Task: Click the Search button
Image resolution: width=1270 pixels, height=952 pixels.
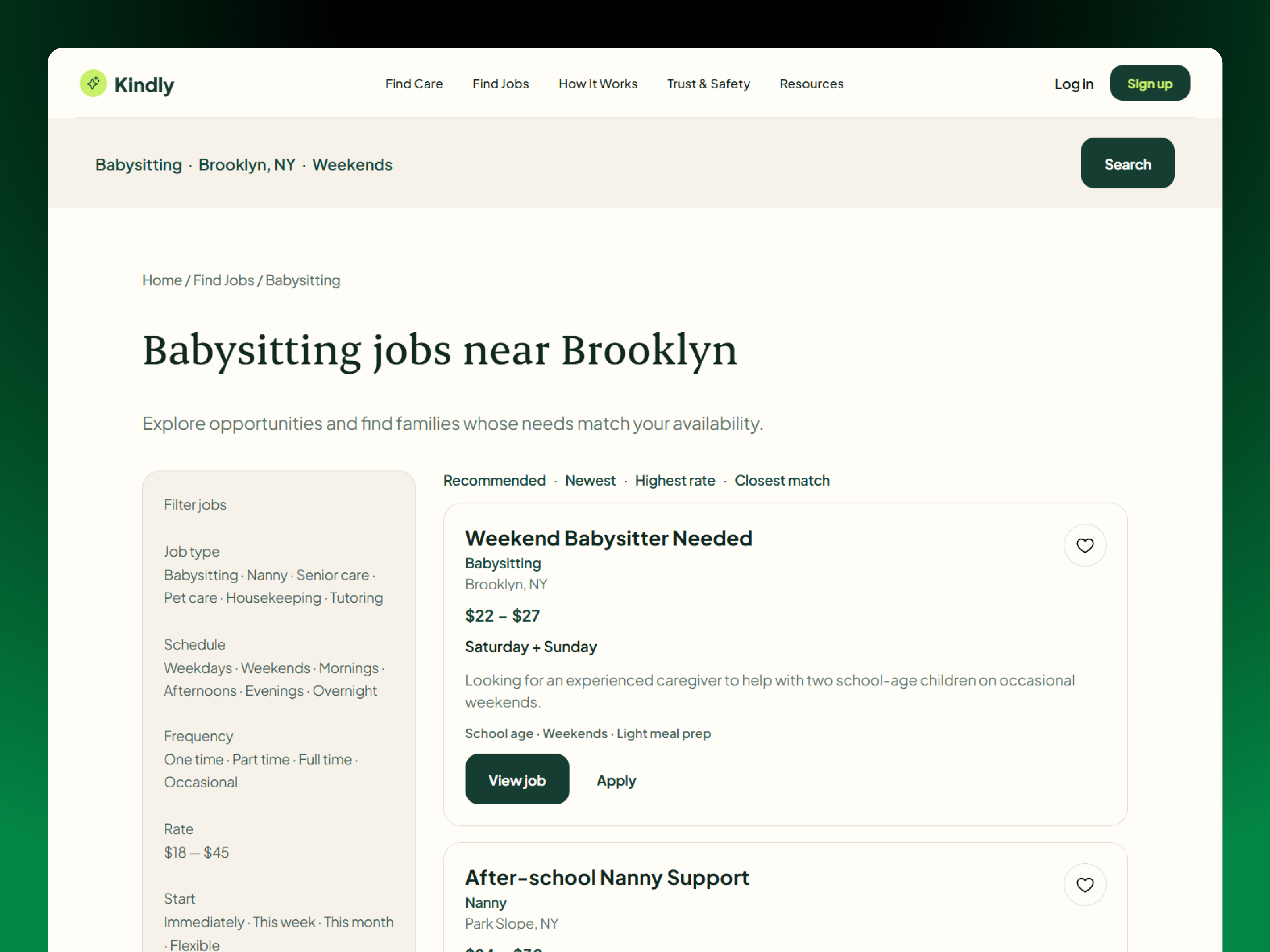Action: tap(1127, 163)
